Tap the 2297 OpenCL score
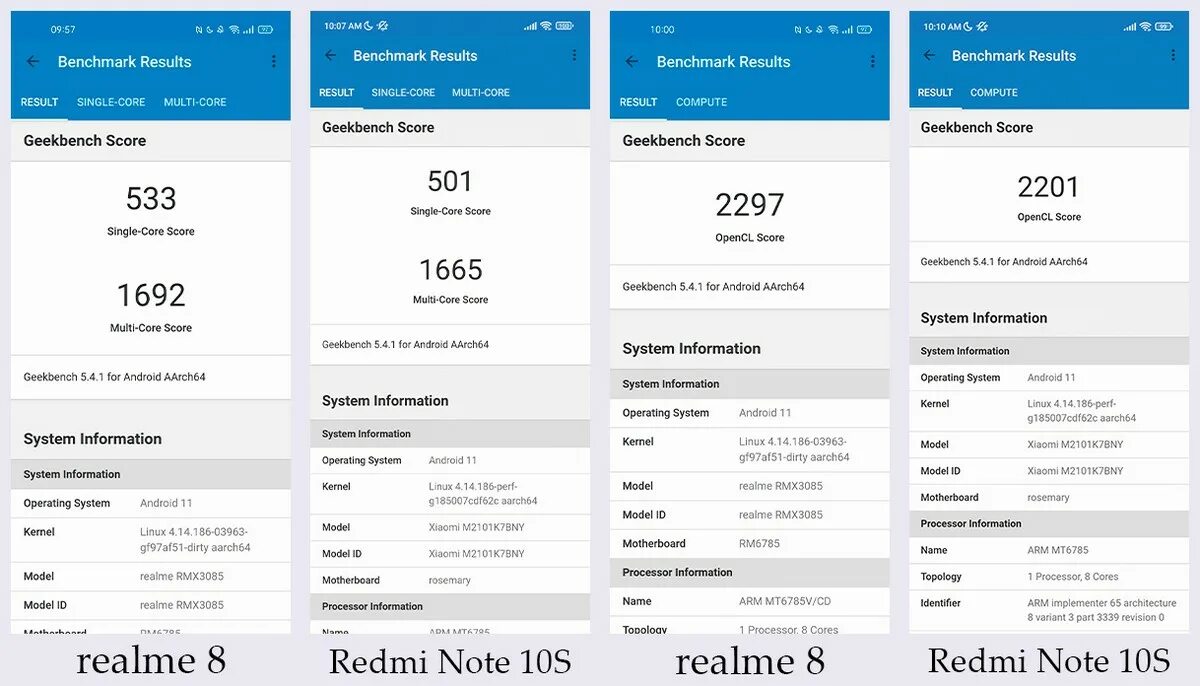 pyautogui.click(x=750, y=205)
